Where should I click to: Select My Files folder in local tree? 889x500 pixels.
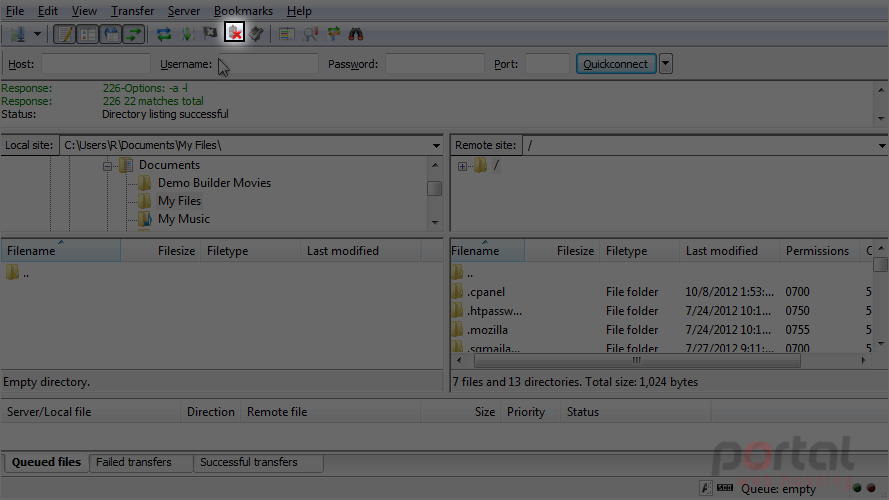point(179,201)
